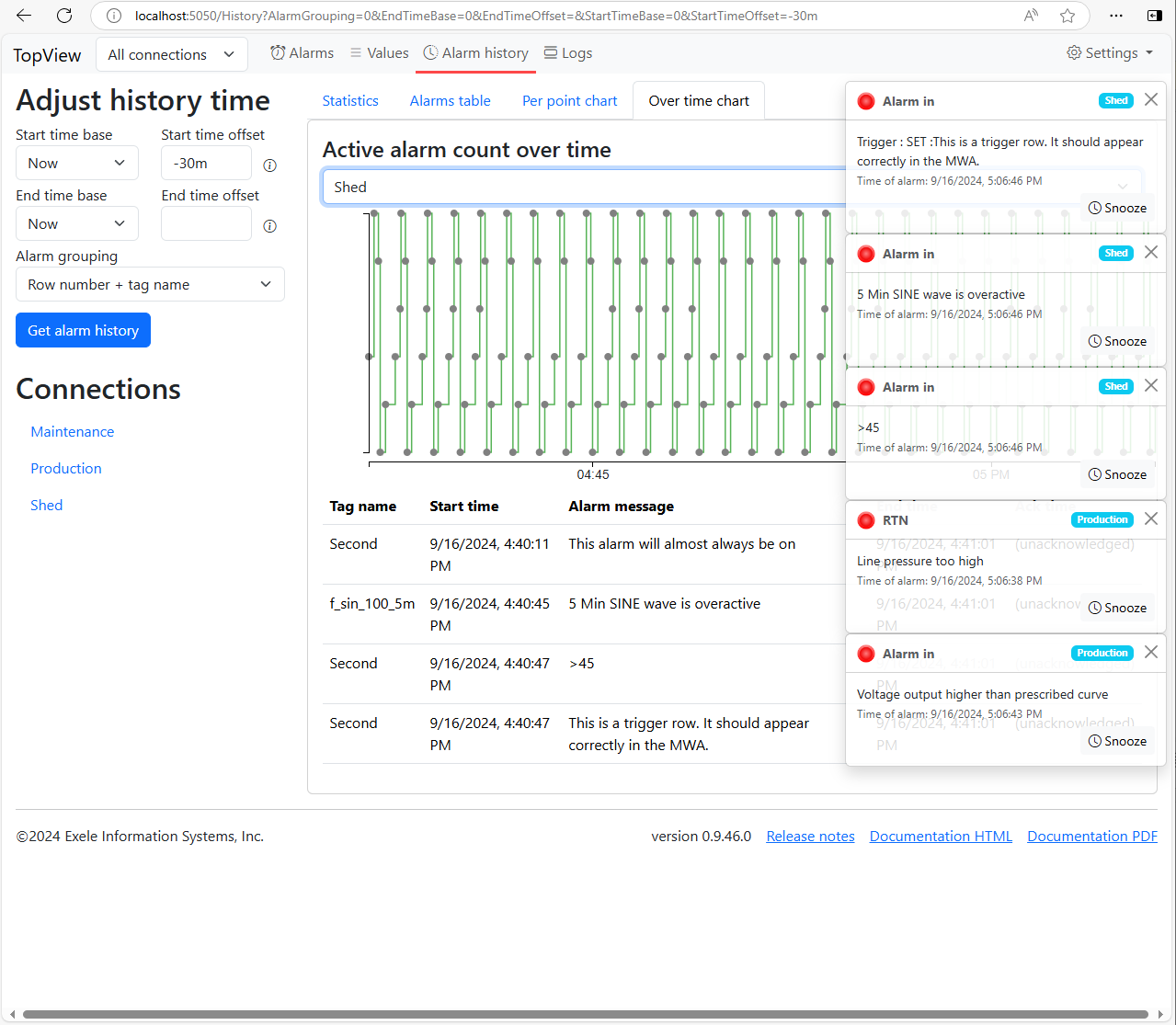
Task: Close the '>45' alarm notification
Action: pos(1151,385)
